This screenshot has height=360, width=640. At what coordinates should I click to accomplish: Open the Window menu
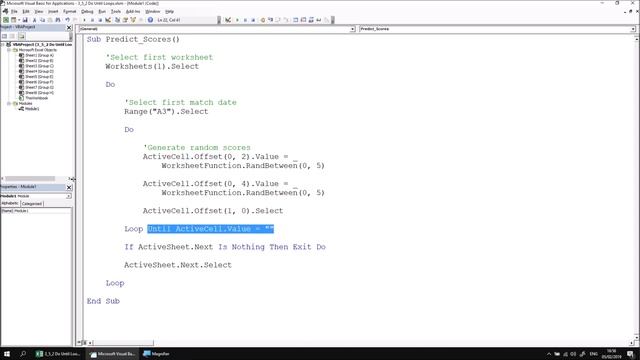click(153, 11)
